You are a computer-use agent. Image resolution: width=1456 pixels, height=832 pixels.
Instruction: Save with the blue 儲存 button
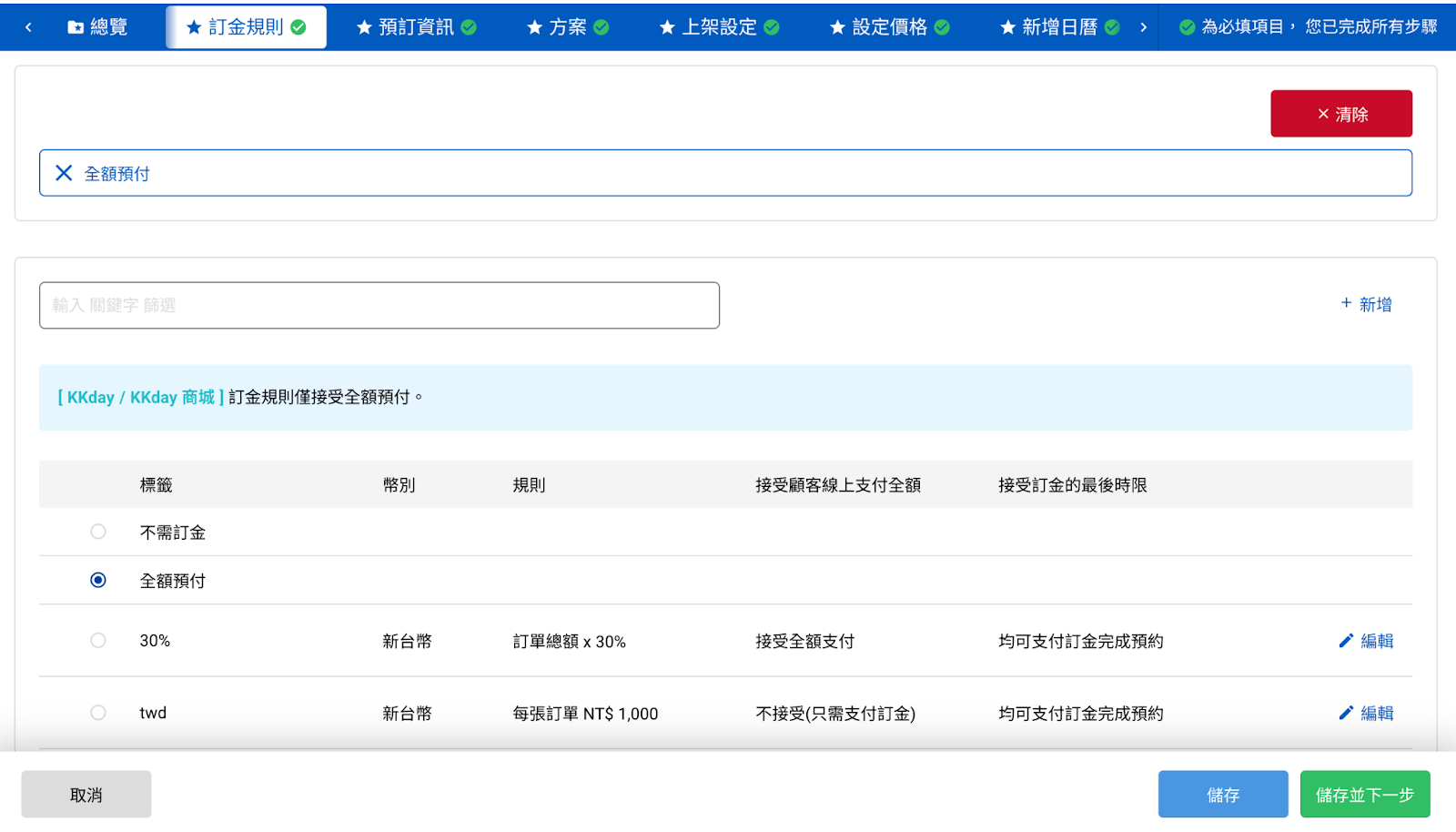coord(1223,795)
